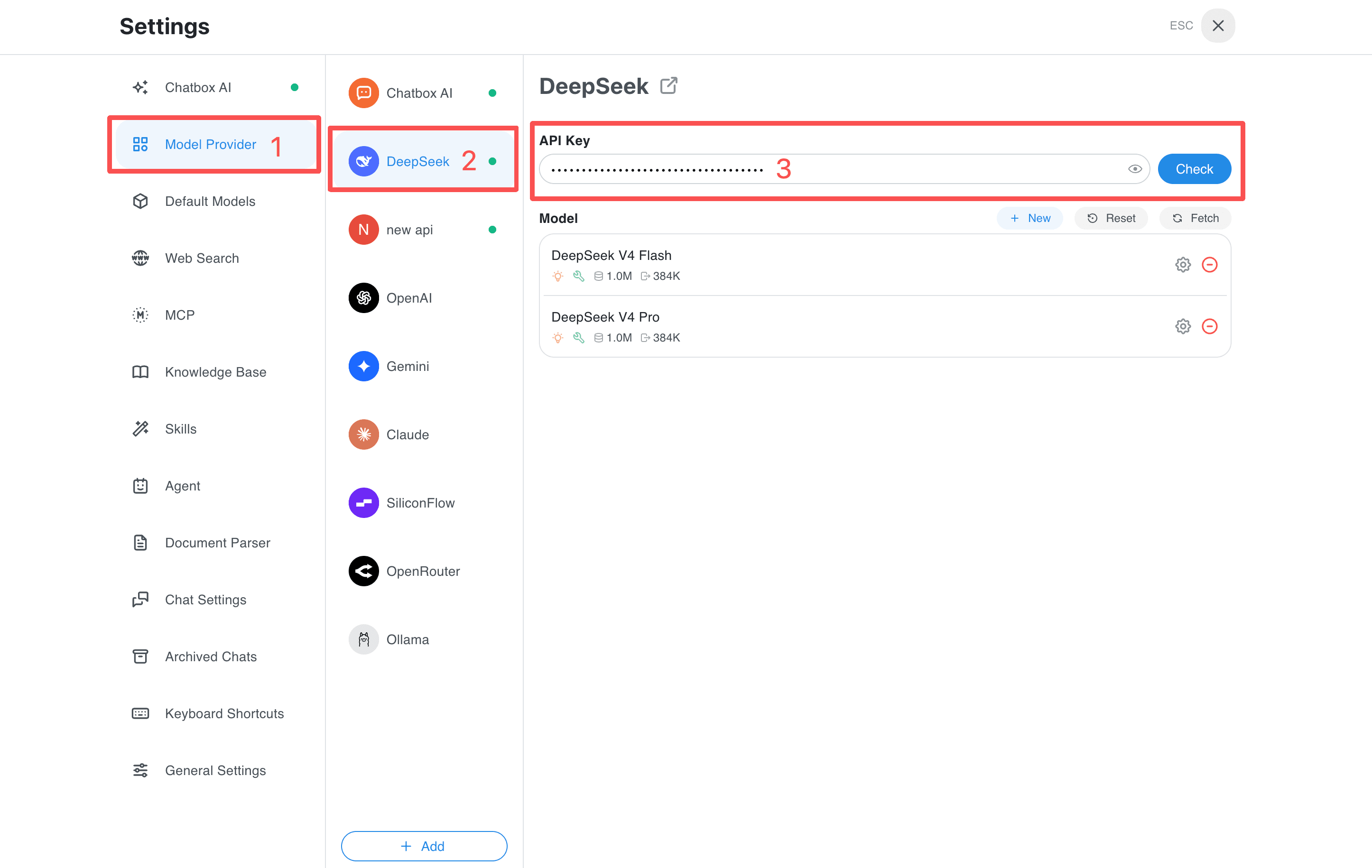Viewport: 1372px width, 868px height.
Task: Open DeepSeek external link icon
Action: coord(668,86)
